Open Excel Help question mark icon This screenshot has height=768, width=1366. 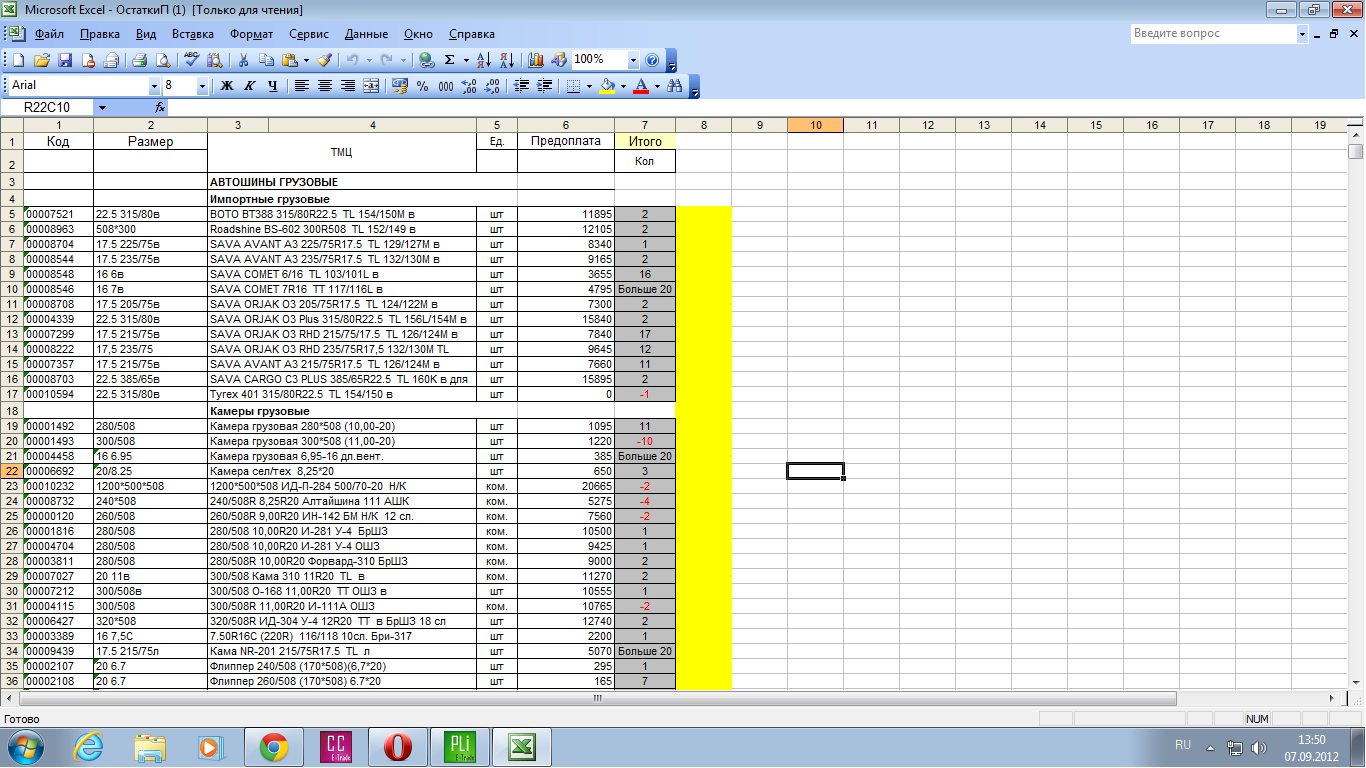click(x=652, y=60)
